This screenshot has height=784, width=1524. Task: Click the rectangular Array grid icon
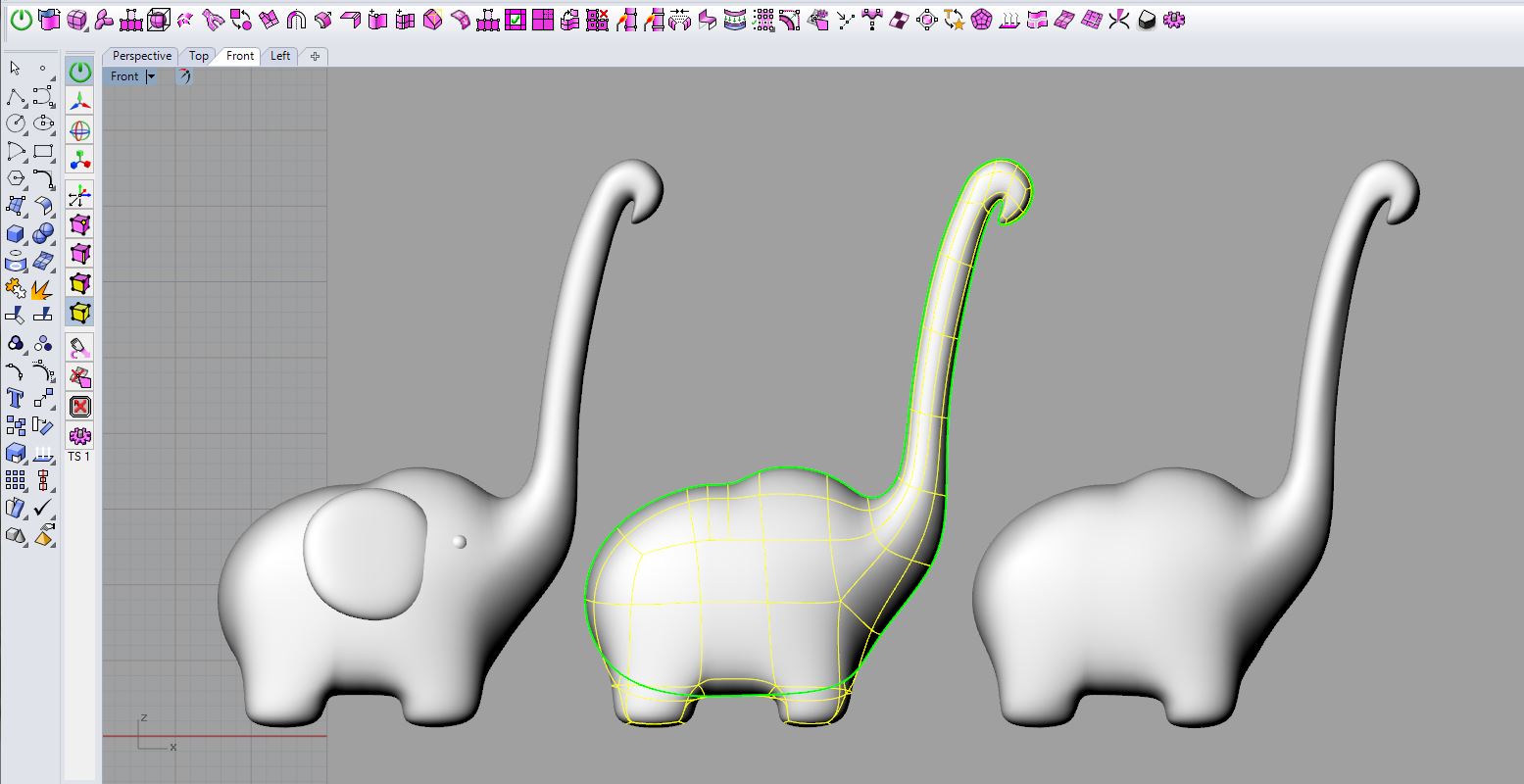pyautogui.click(x=15, y=480)
